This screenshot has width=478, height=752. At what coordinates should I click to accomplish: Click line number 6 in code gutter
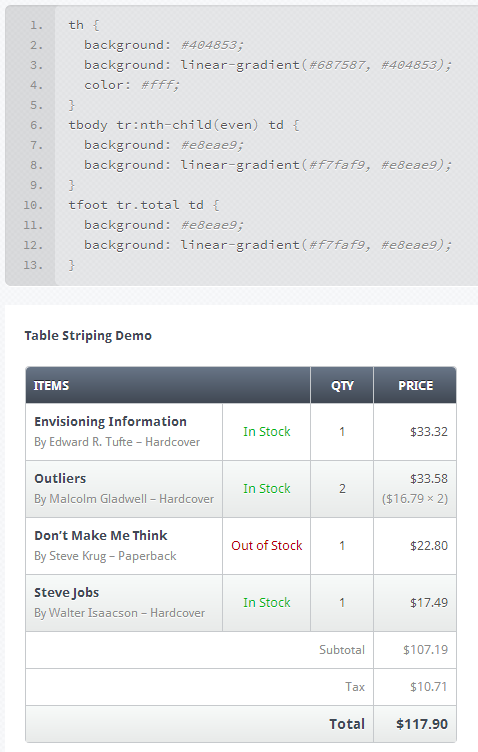coord(36,125)
